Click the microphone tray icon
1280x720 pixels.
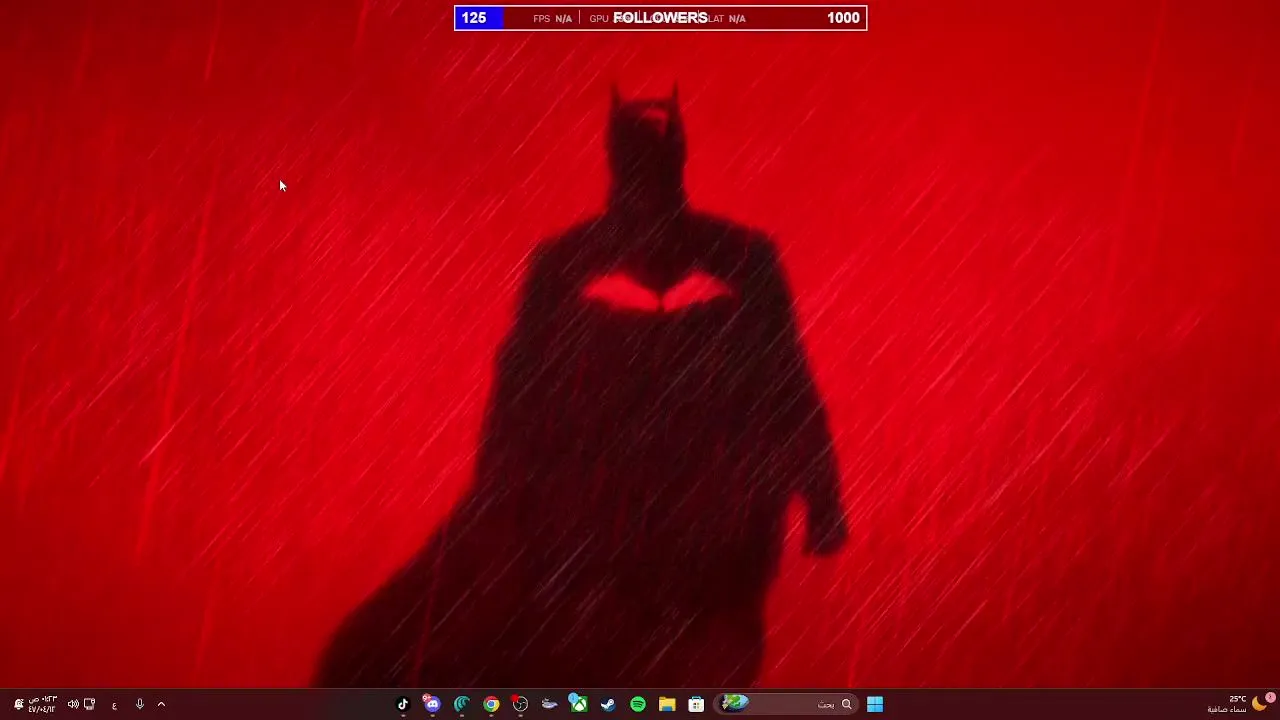click(x=139, y=704)
